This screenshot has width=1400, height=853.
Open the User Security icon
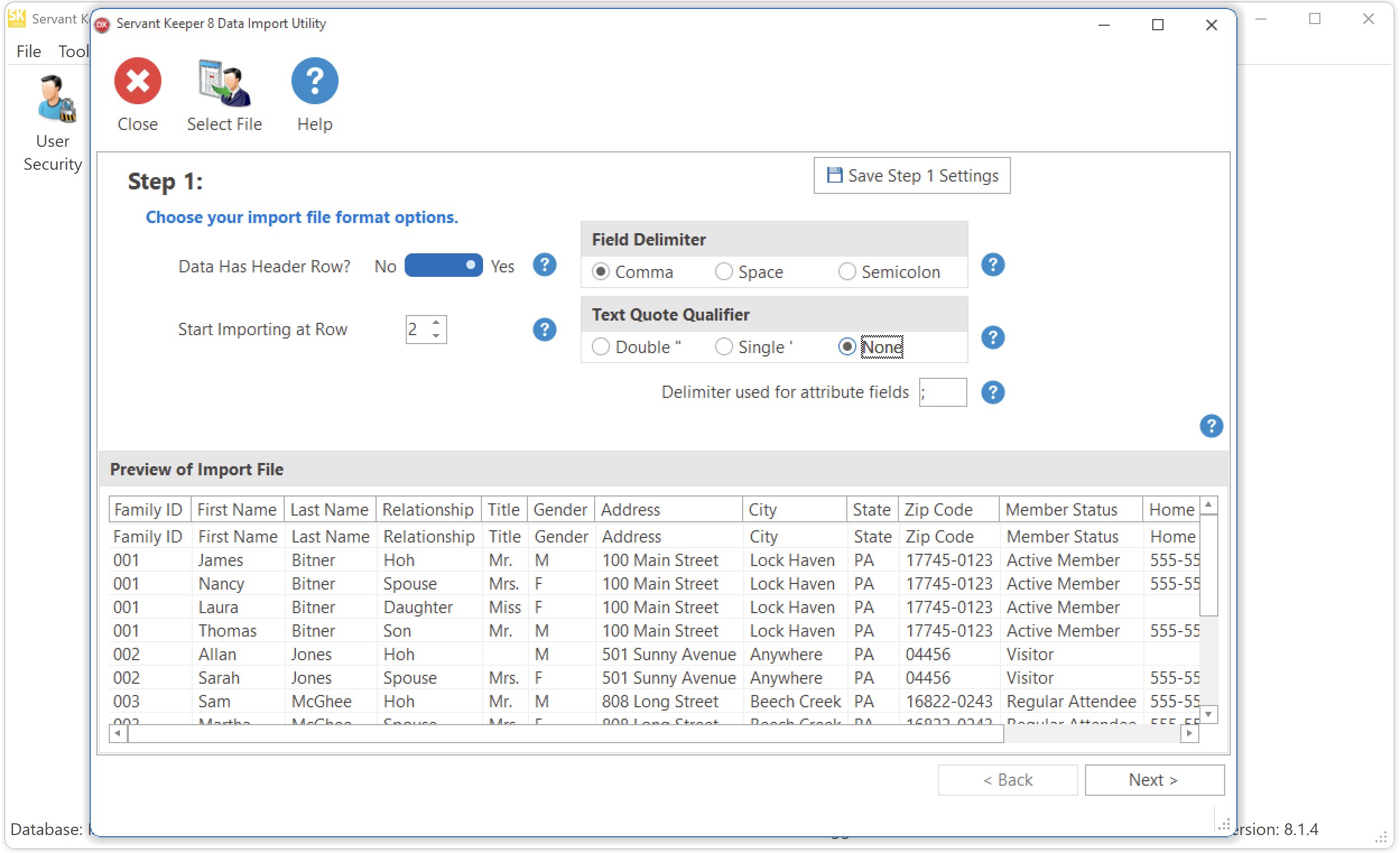coord(54,100)
